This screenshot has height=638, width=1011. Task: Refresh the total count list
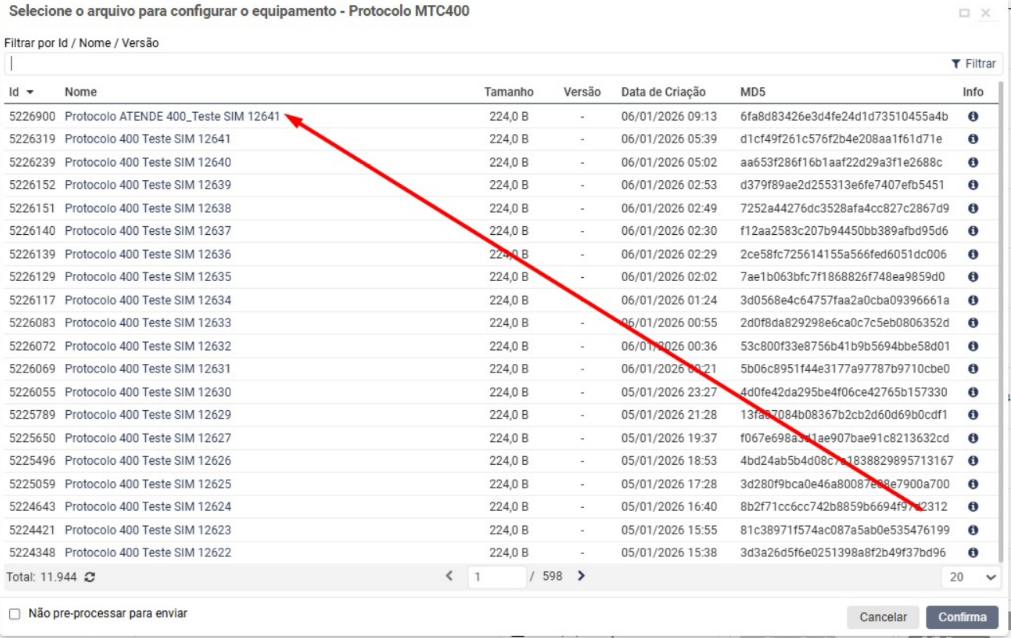tap(89, 577)
